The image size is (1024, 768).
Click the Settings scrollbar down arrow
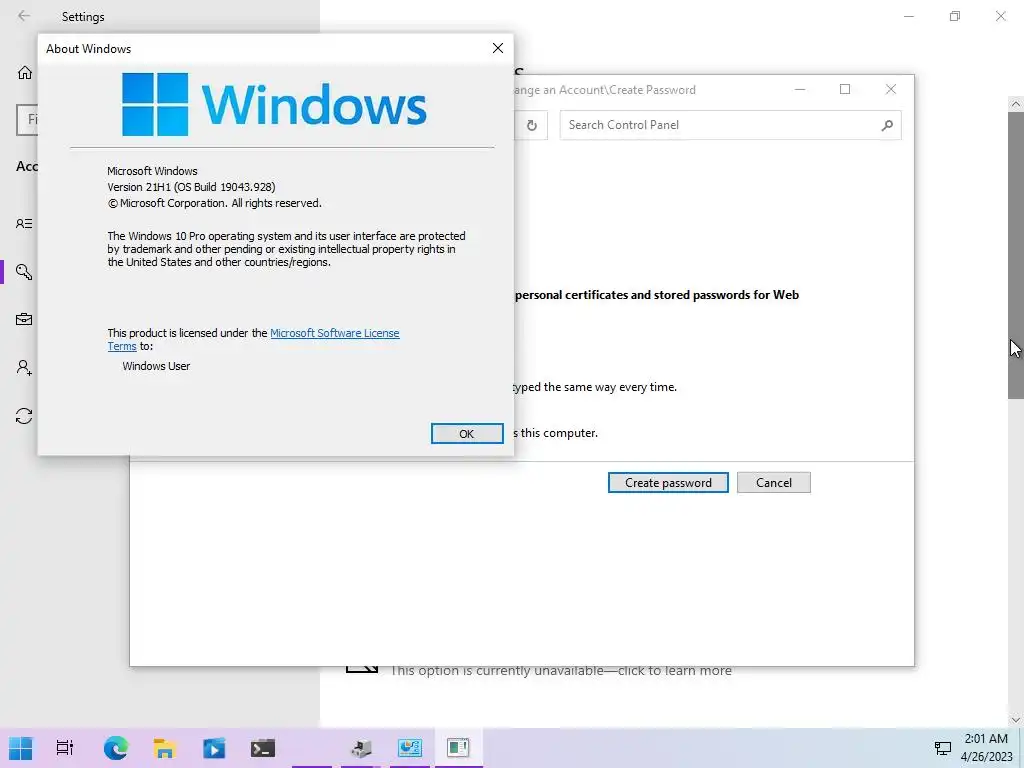pyautogui.click(x=1016, y=720)
